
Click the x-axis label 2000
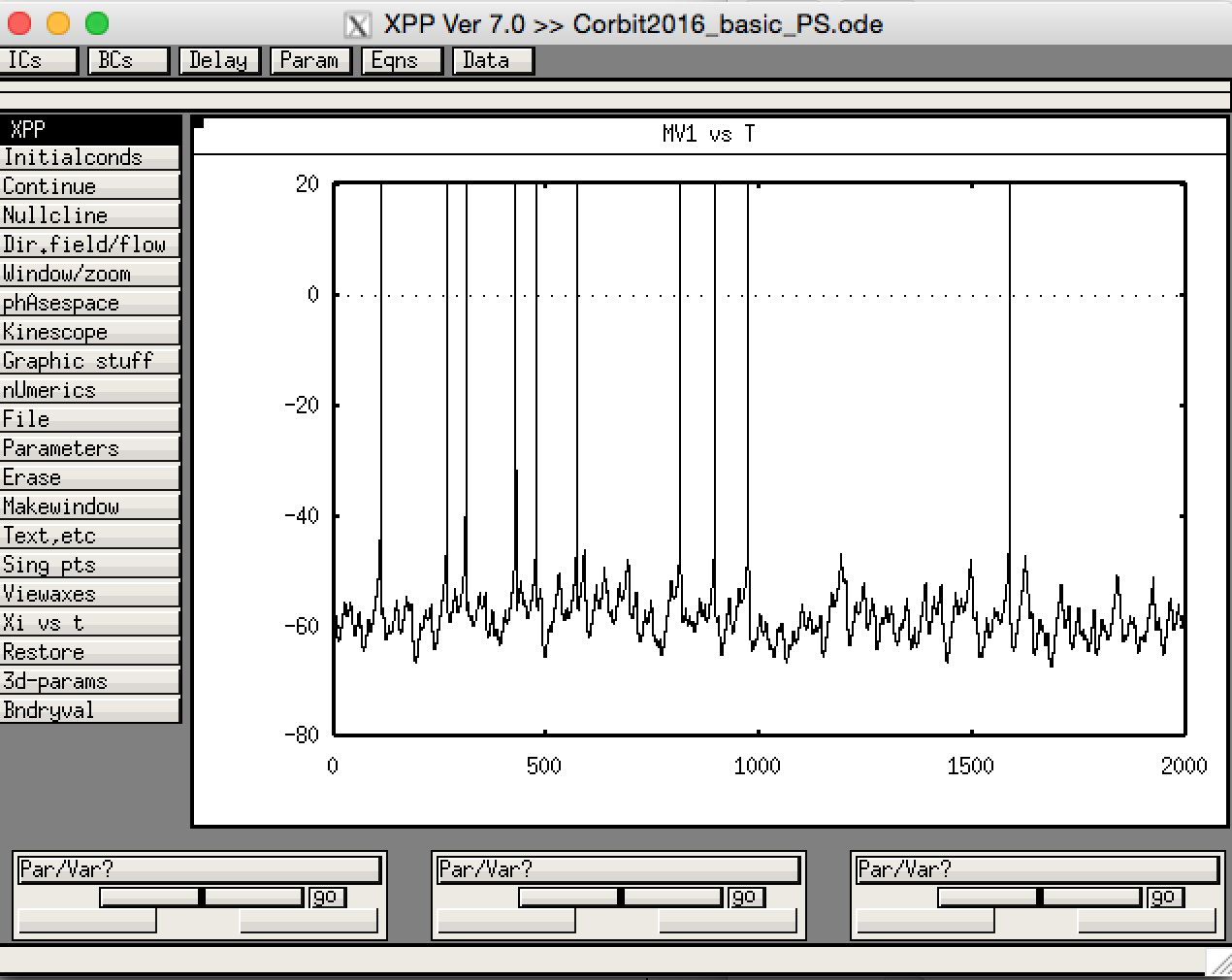click(x=1183, y=766)
